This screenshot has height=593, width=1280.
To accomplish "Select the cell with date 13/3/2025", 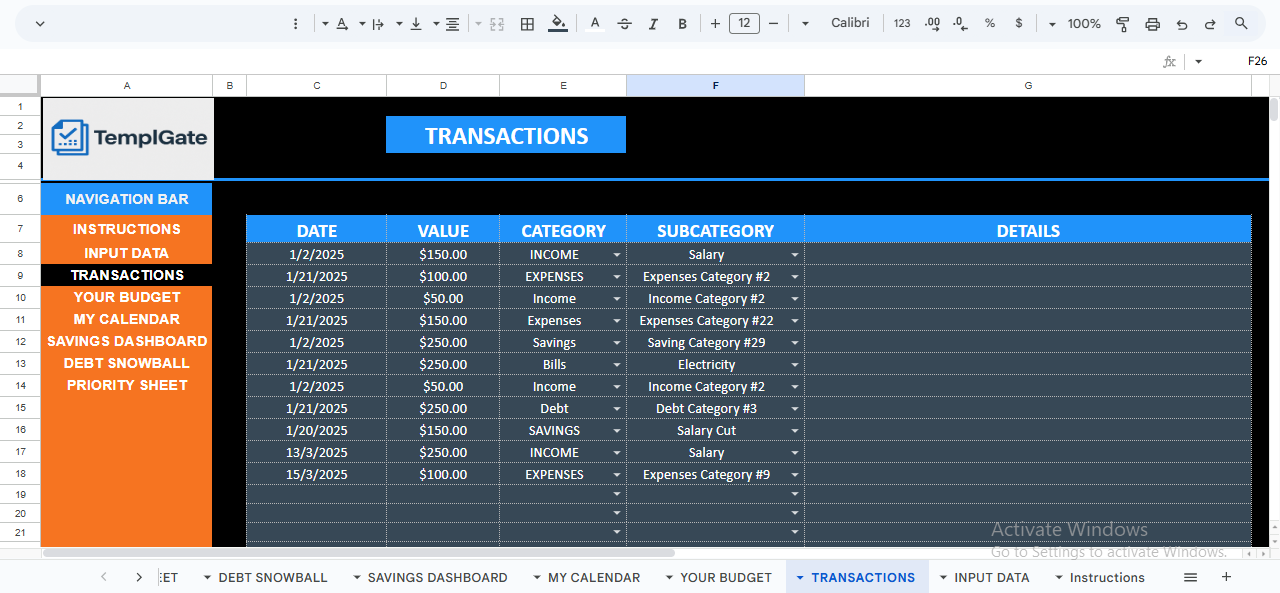I will coord(317,453).
